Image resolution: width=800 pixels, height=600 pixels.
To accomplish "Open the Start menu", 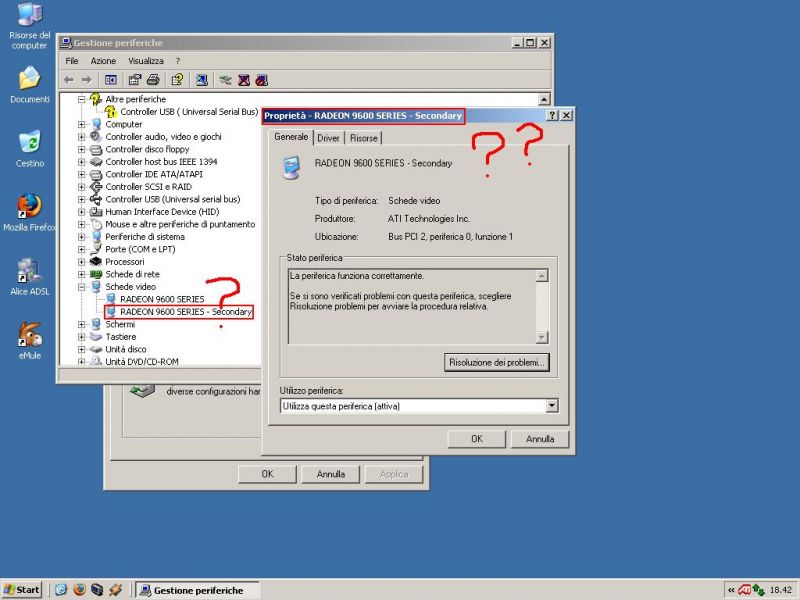I will [x=21, y=590].
